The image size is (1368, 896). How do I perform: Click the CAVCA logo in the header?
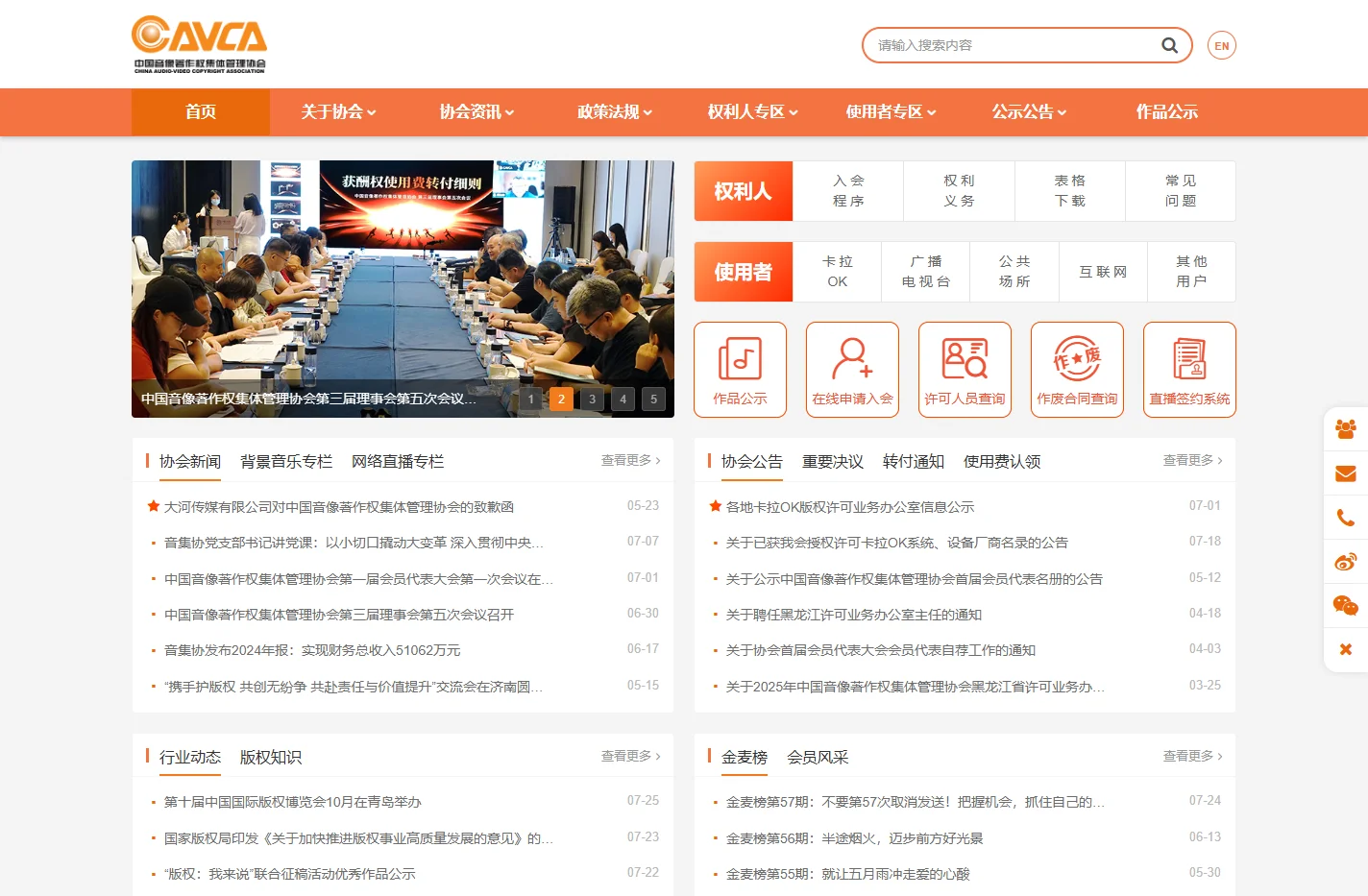(200, 44)
